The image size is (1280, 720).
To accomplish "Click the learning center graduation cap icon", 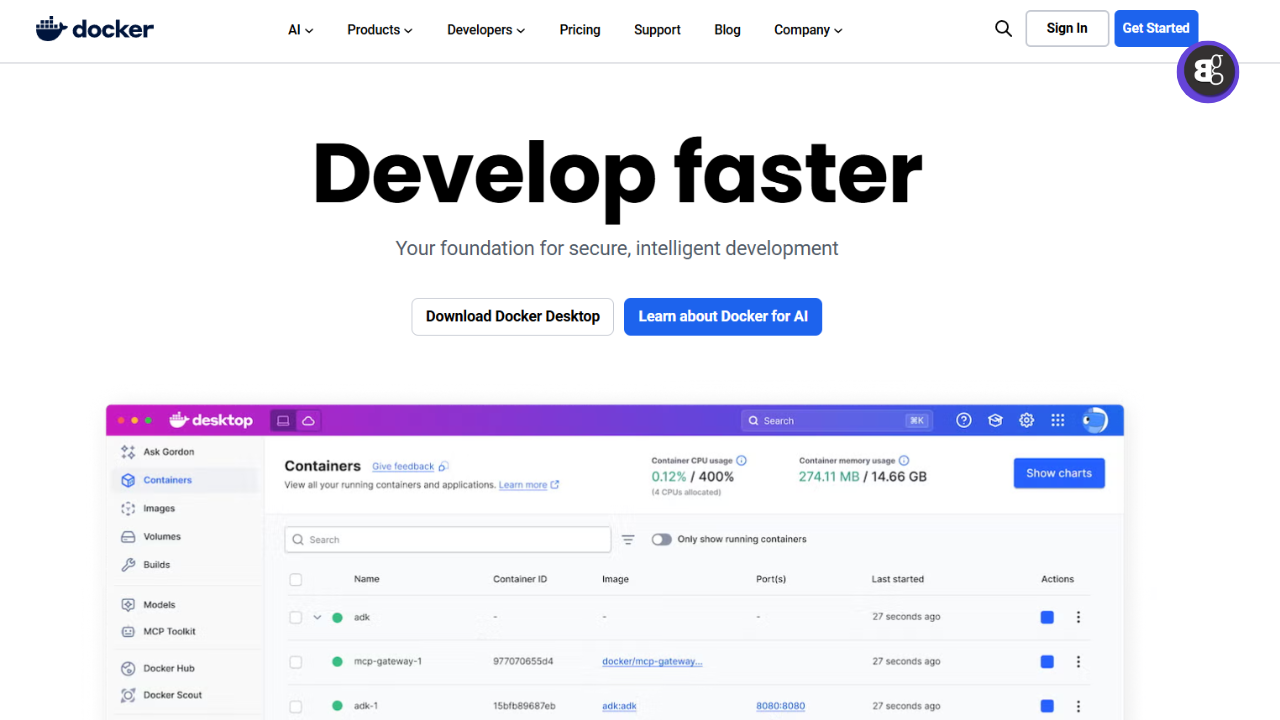I will coord(995,421).
